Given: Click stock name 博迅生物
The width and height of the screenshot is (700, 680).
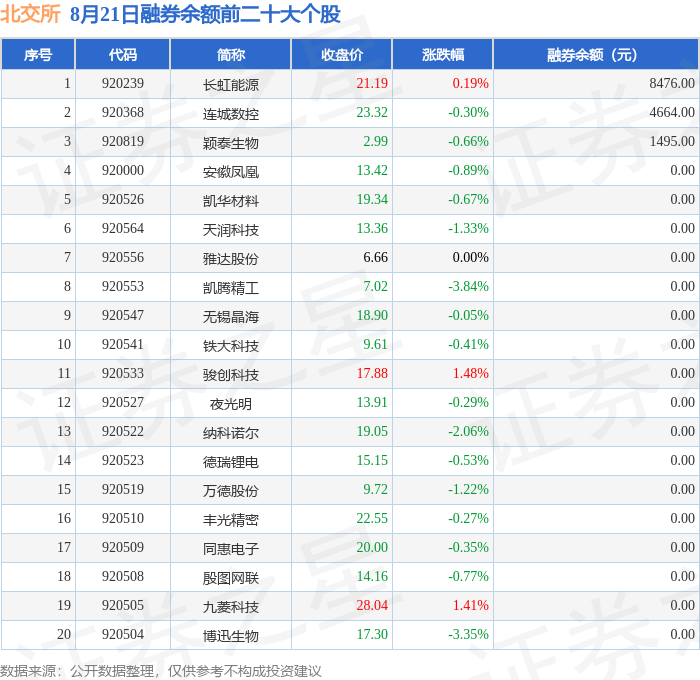Looking at the screenshot, I should 231,636.
